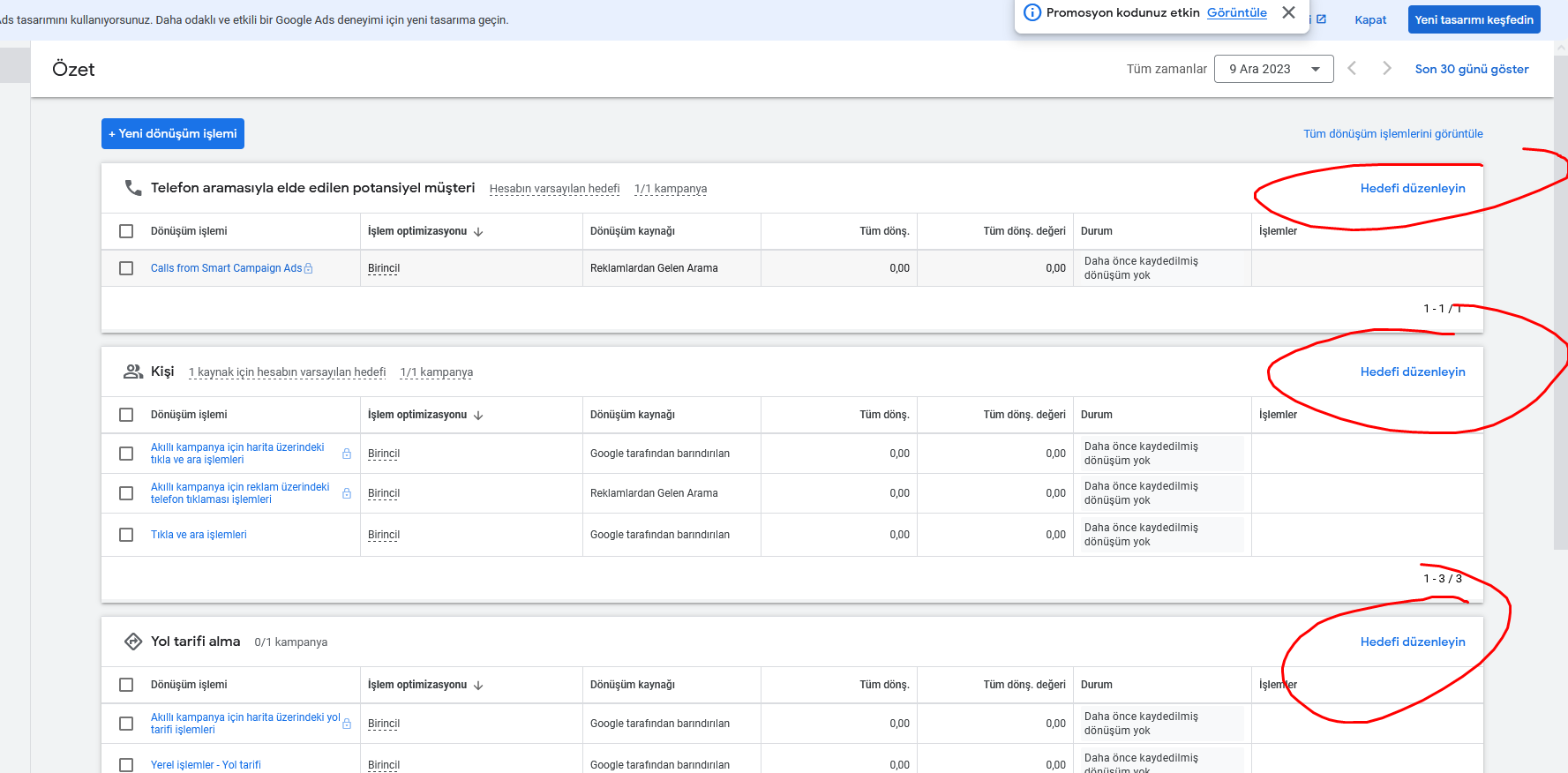Viewport: 1568px width, 773px height.
Task: Click Son 30 günü göster
Action: pyautogui.click(x=1472, y=69)
